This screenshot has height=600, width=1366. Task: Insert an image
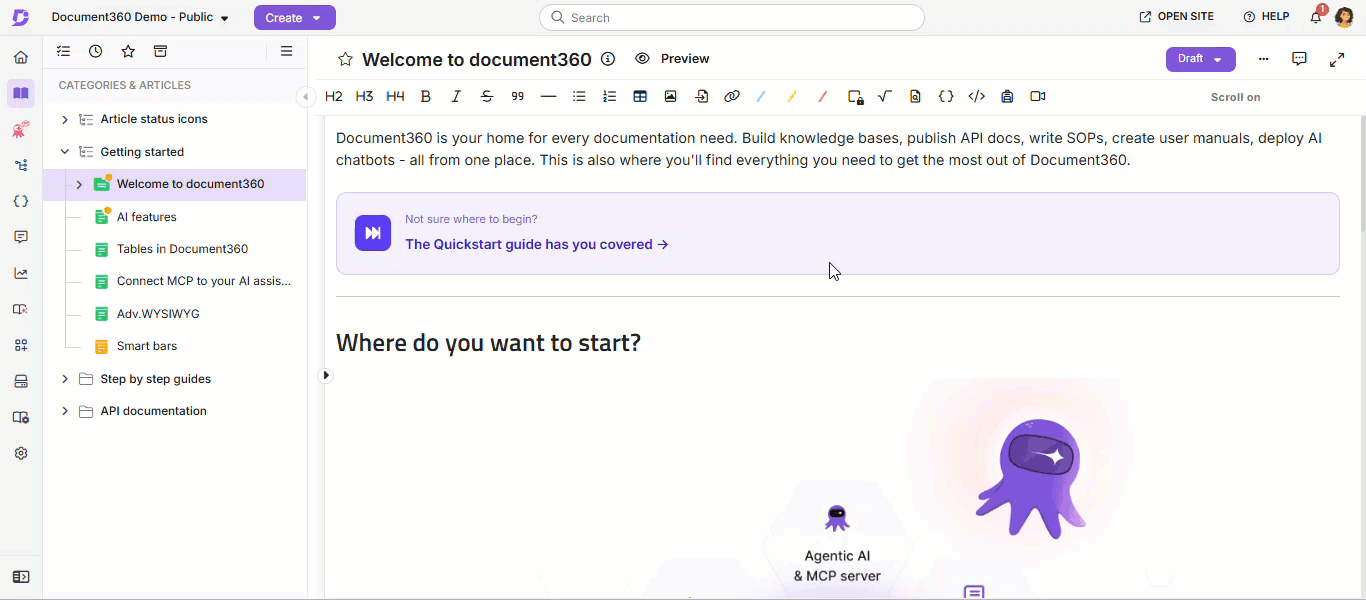point(670,97)
